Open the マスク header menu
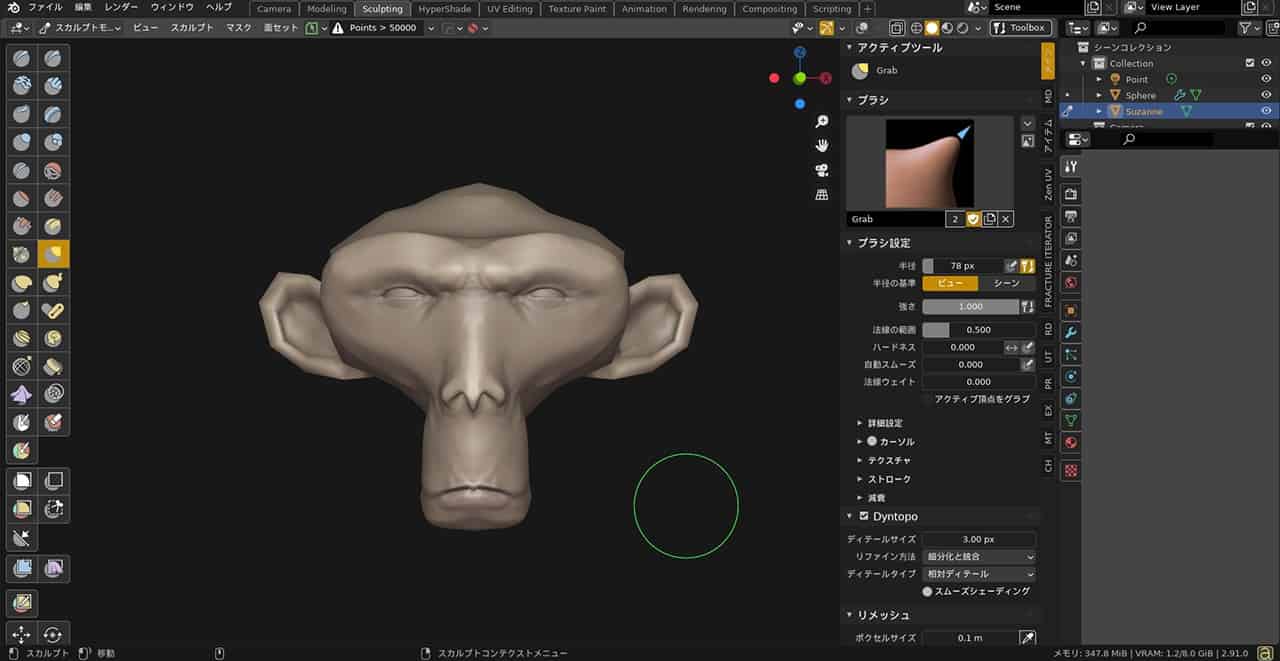This screenshot has width=1280, height=661. coord(239,28)
